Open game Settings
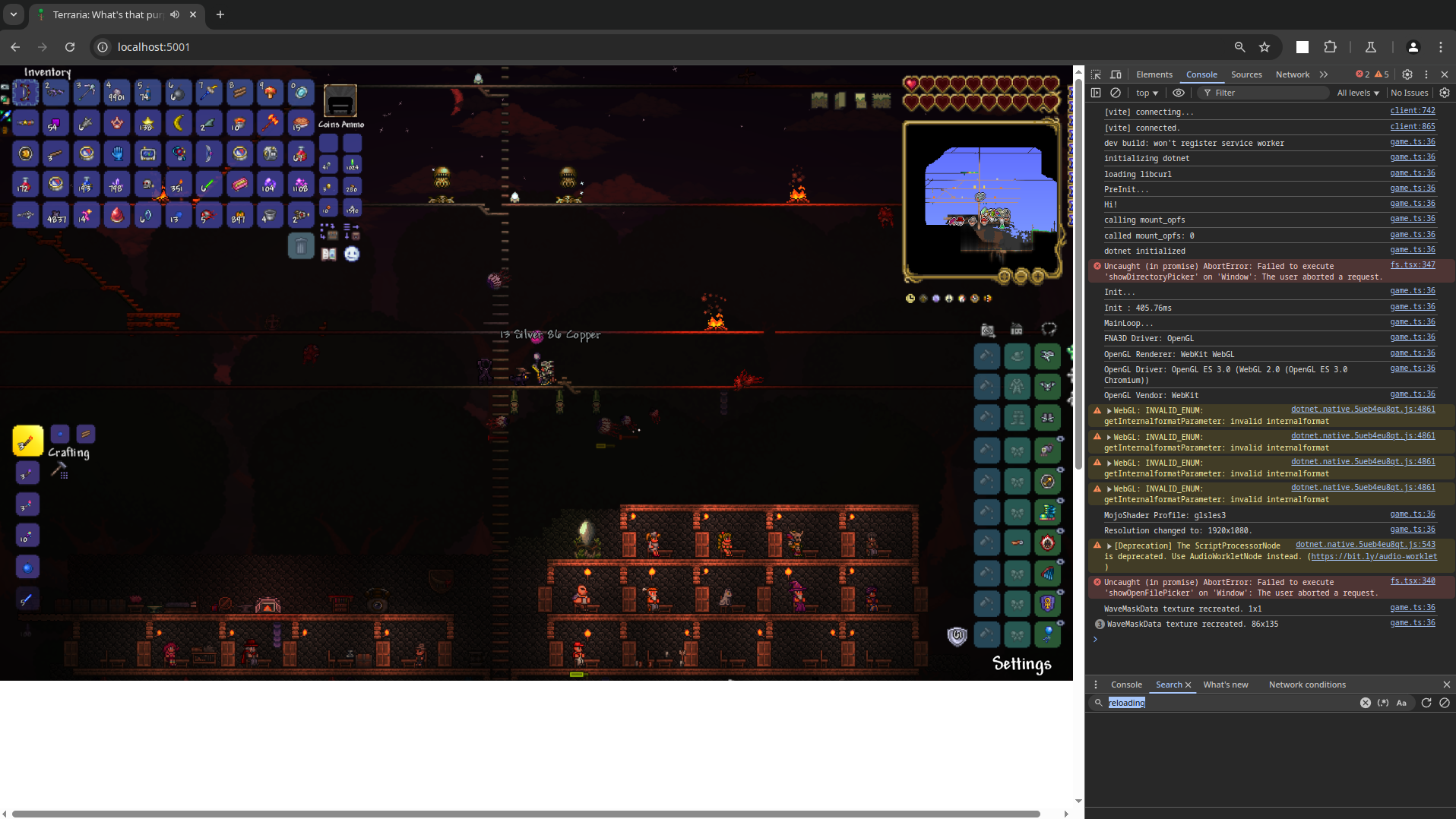 (1022, 664)
